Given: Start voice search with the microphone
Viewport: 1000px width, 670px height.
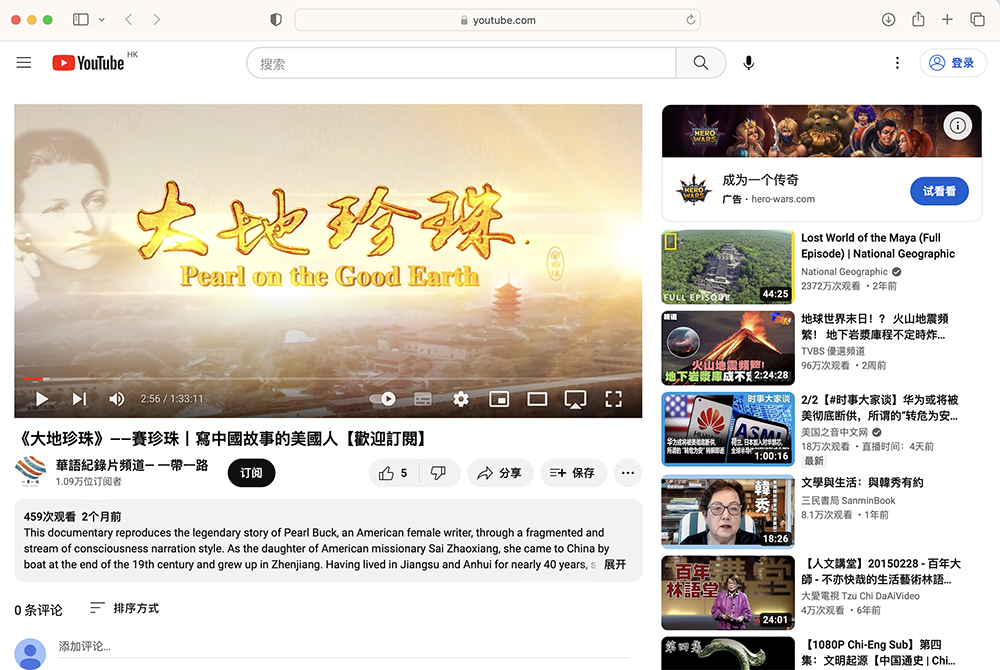Looking at the screenshot, I should click(x=749, y=62).
